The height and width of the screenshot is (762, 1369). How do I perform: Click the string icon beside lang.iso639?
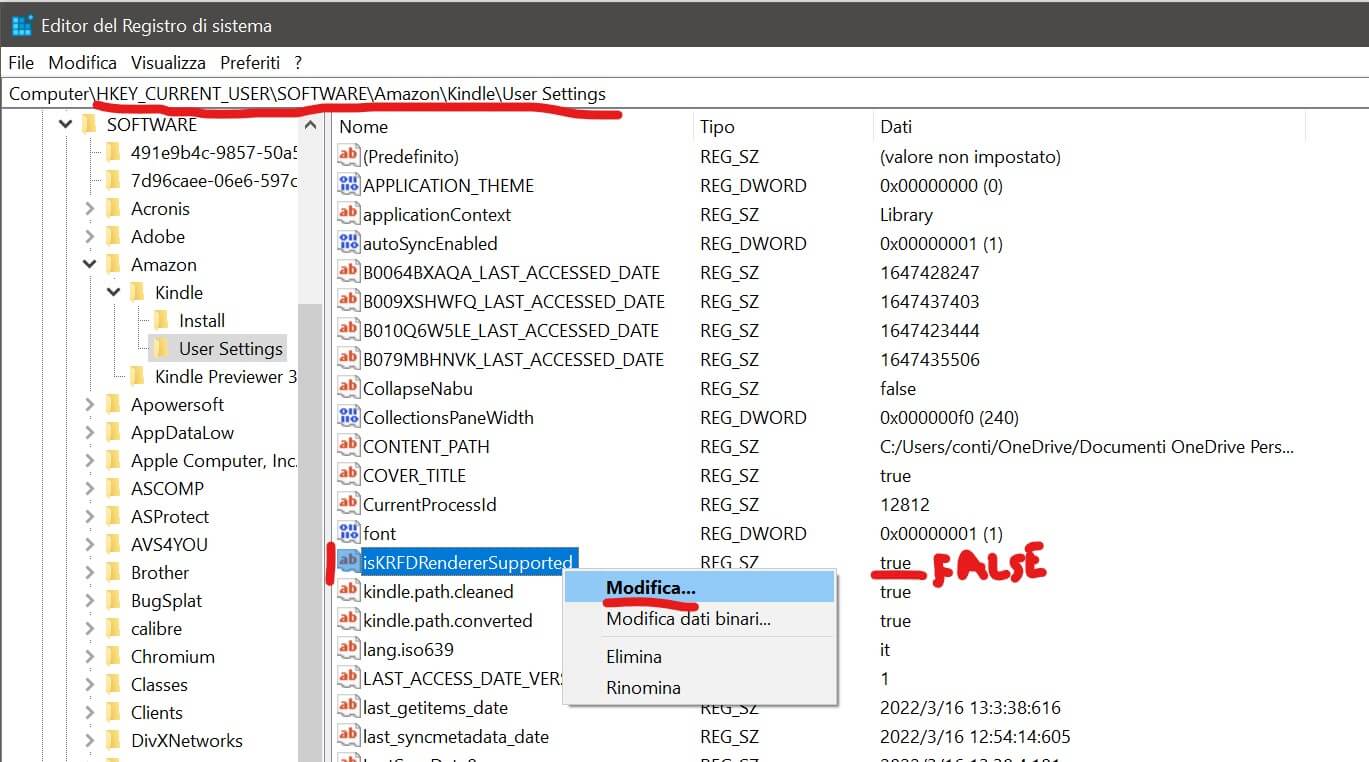pos(348,649)
